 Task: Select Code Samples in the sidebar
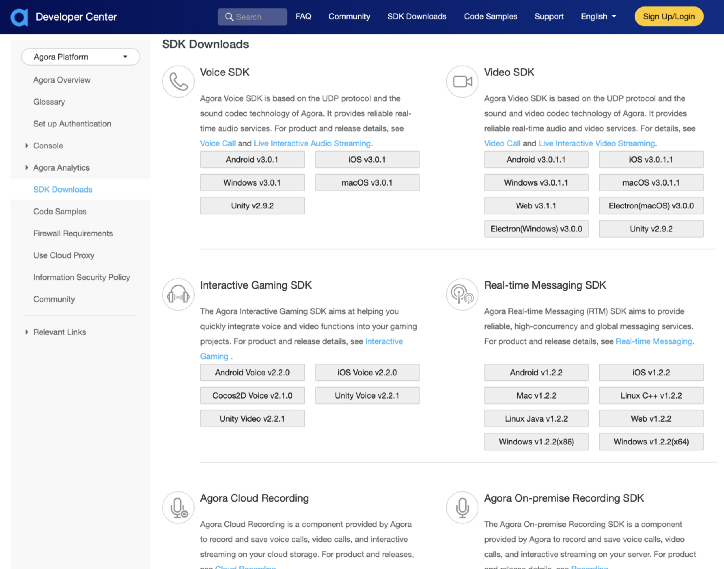(x=60, y=212)
